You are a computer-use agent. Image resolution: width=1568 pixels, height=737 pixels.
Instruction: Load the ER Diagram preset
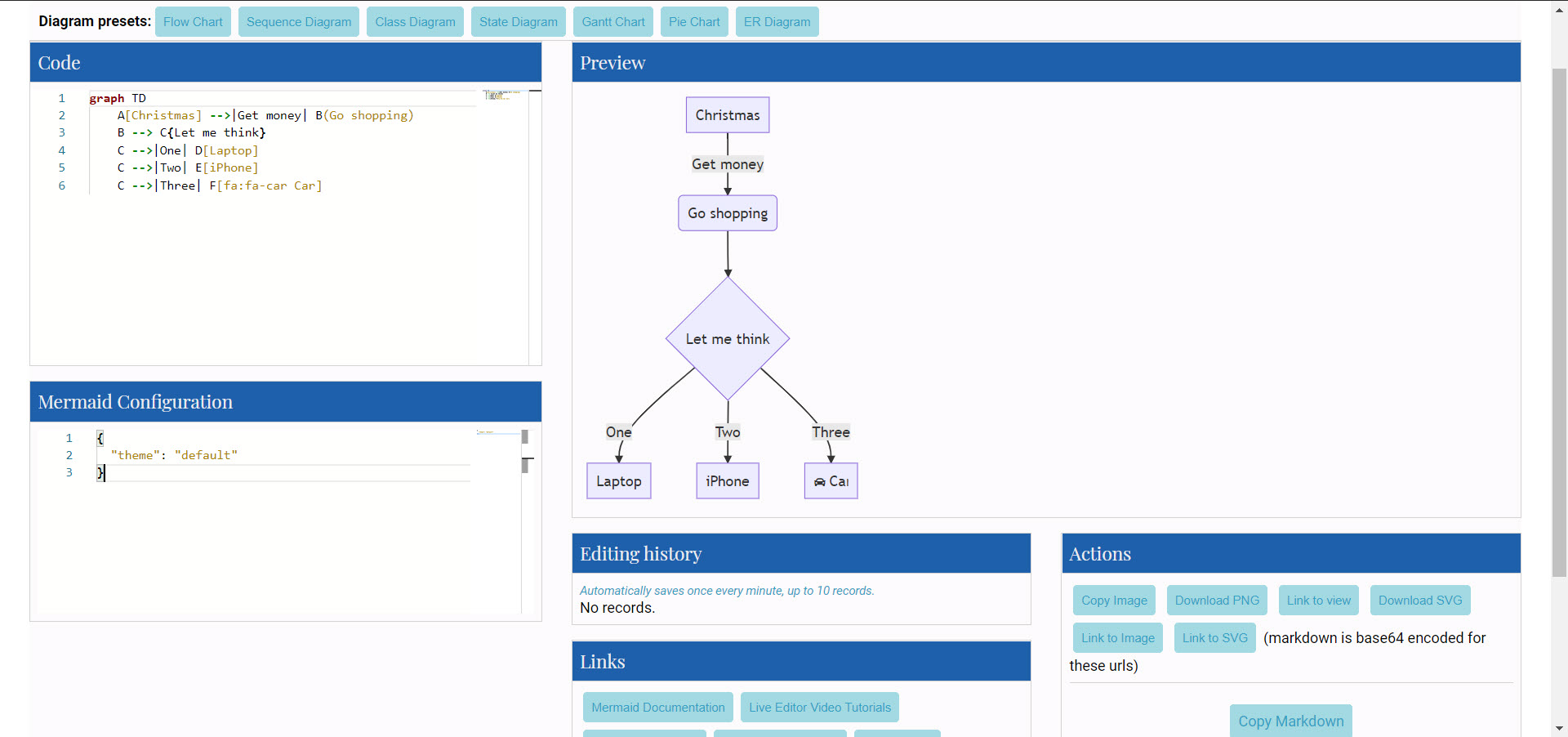pos(777,22)
